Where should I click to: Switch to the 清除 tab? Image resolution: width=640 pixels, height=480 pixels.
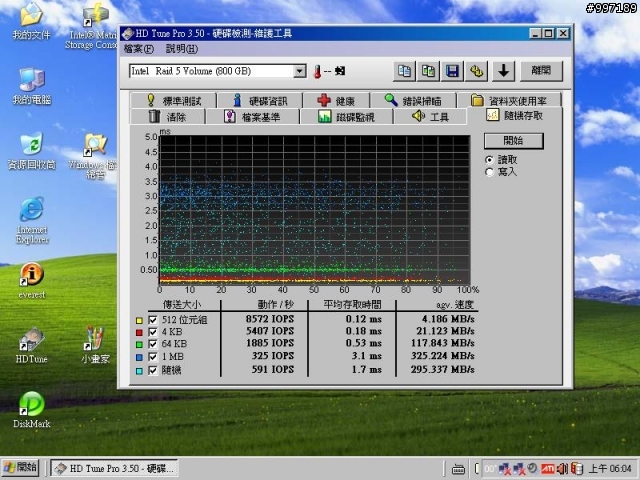click(x=167, y=117)
